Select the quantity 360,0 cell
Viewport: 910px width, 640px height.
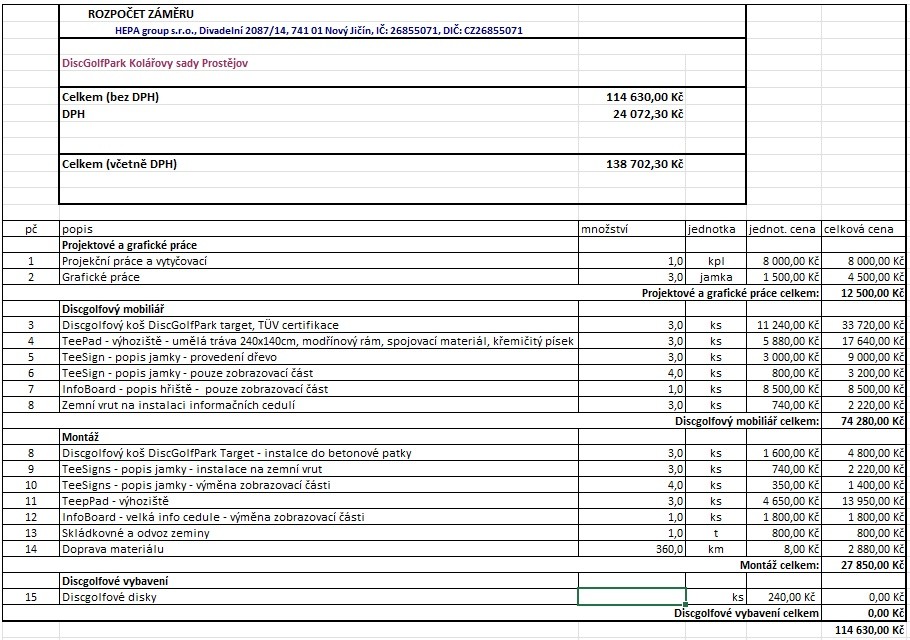coord(631,549)
